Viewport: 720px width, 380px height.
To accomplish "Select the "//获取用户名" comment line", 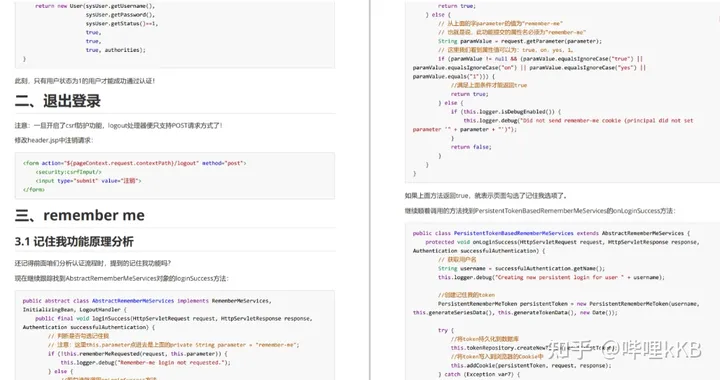I will click(457, 259).
